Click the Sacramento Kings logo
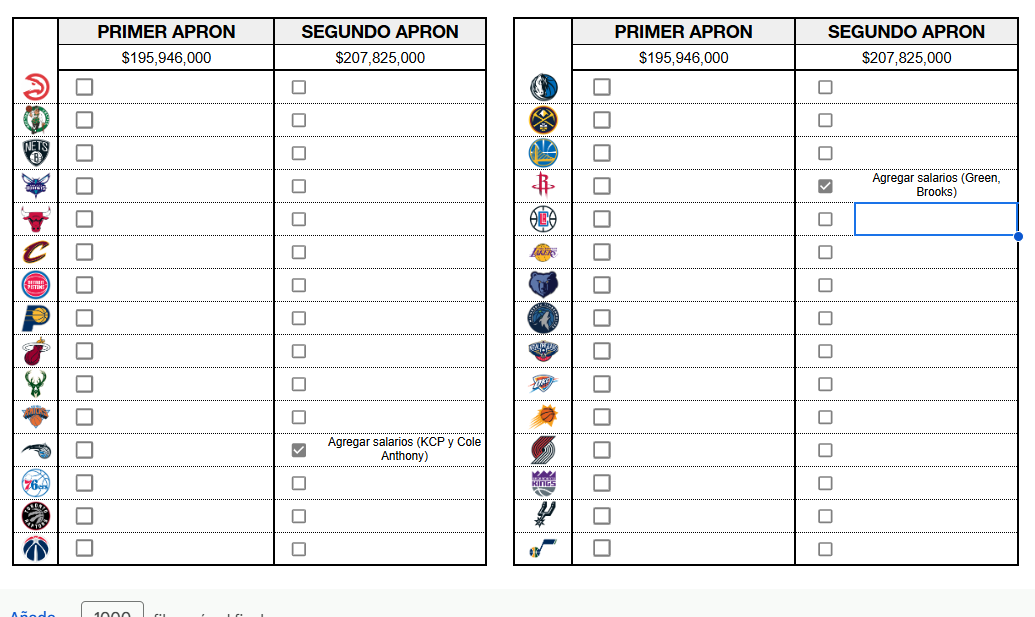This screenshot has width=1035, height=617. (x=543, y=483)
